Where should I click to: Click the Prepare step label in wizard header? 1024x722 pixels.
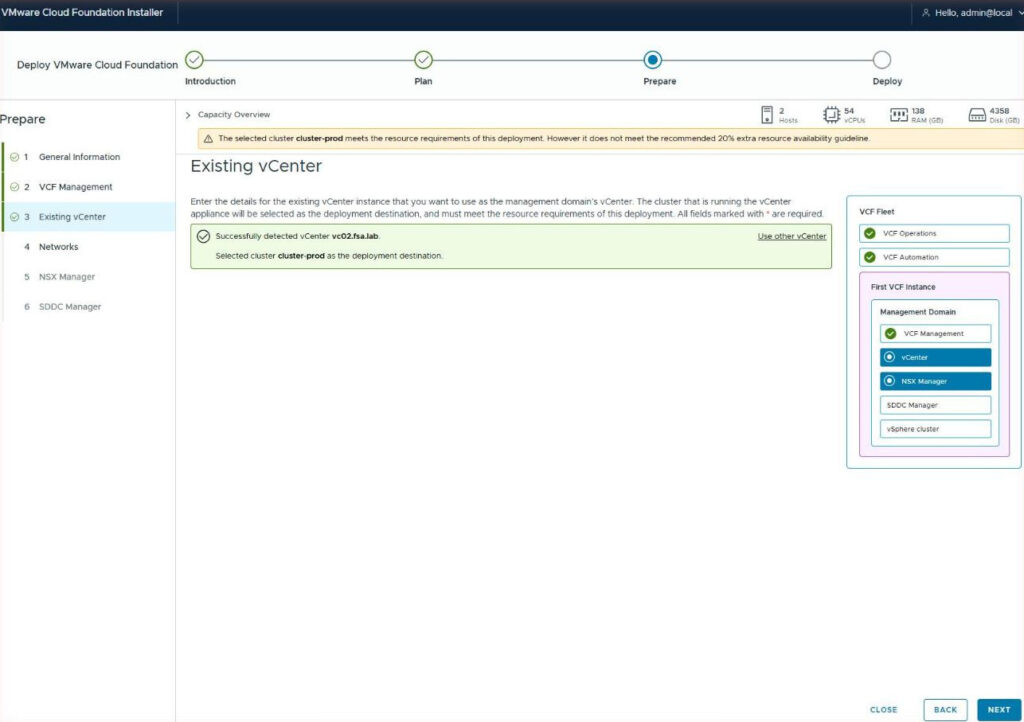[x=660, y=82]
